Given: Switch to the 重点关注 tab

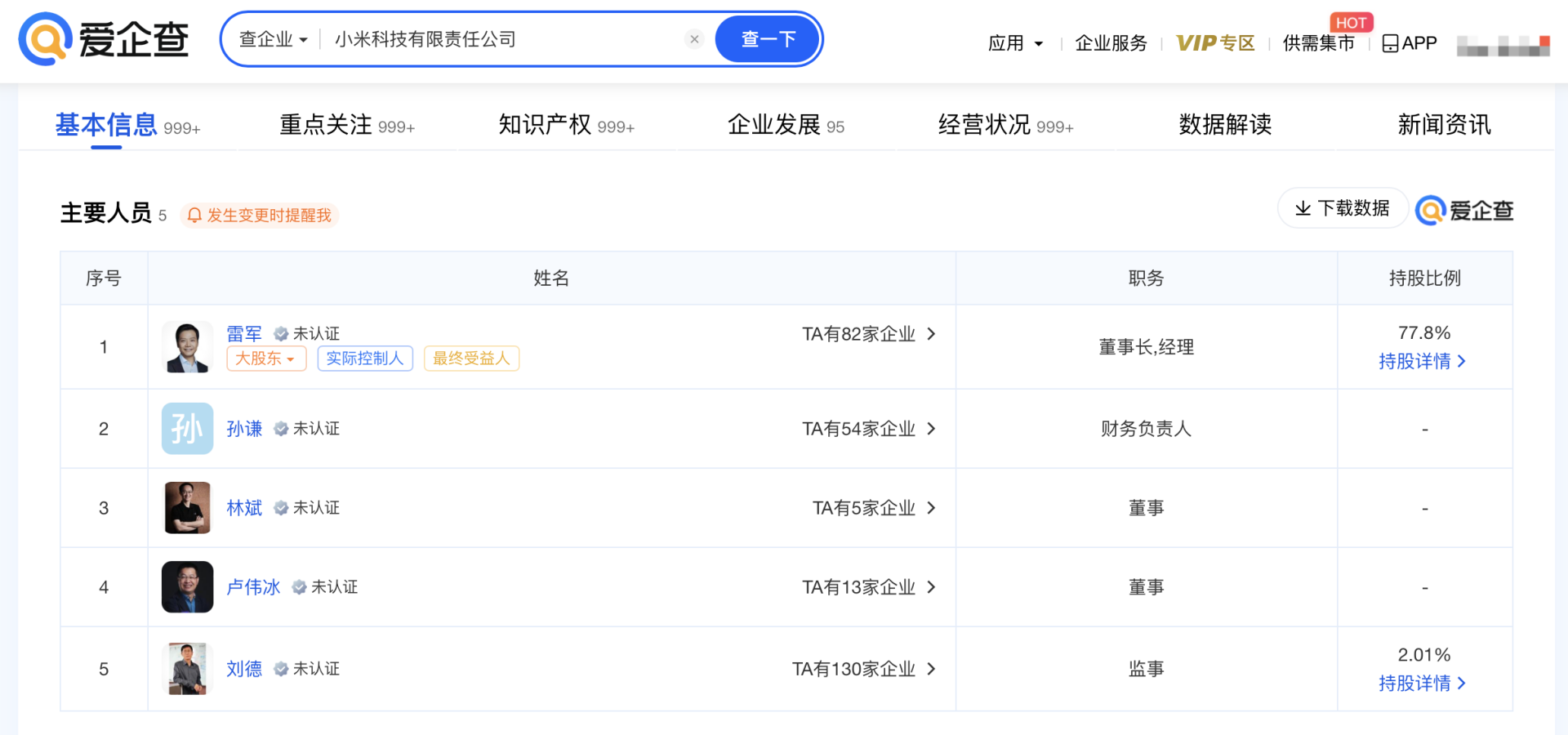Looking at the screenshot, I should click(x=347, y=125).
